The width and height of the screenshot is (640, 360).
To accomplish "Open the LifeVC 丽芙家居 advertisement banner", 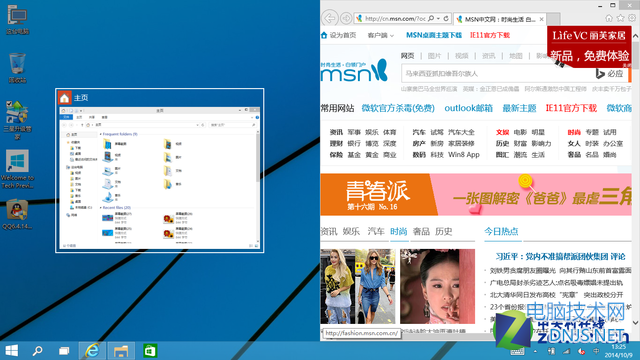I will point(589,46).
